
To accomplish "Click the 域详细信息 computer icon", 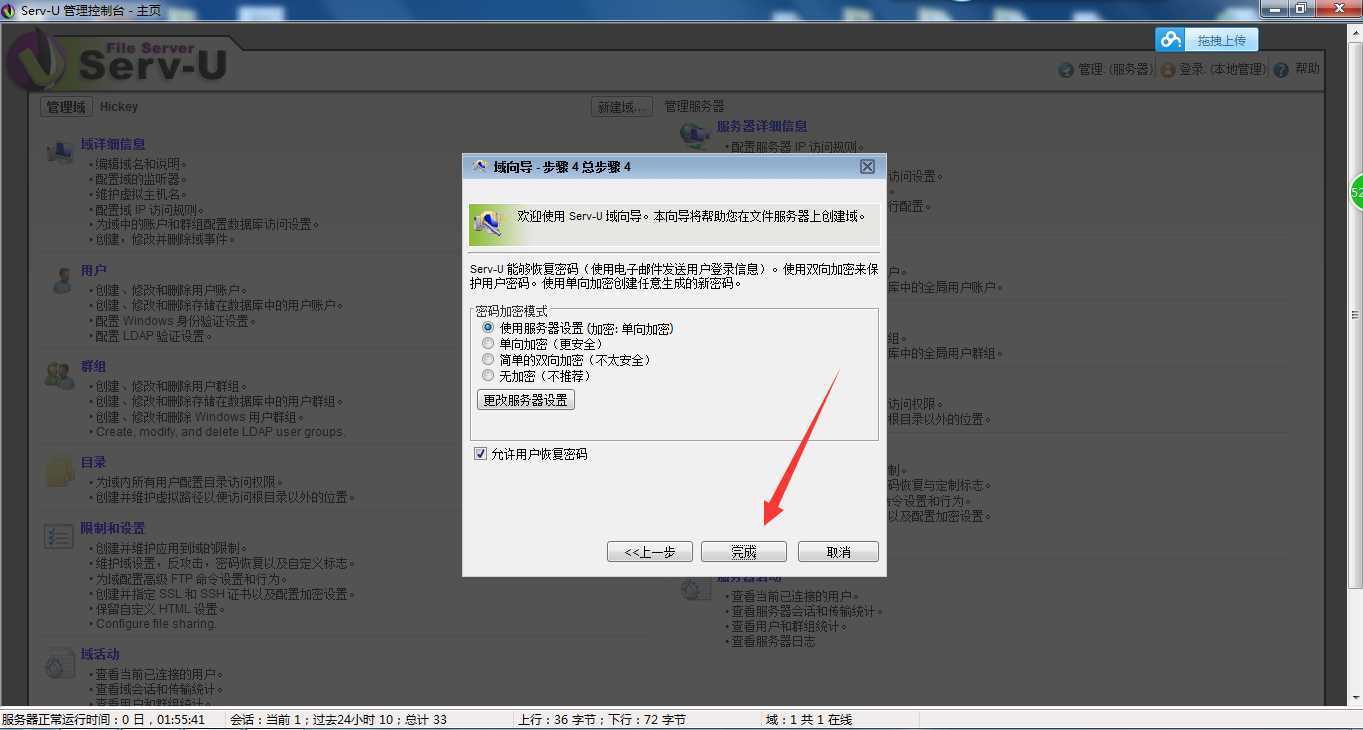I will pos(59,152).
